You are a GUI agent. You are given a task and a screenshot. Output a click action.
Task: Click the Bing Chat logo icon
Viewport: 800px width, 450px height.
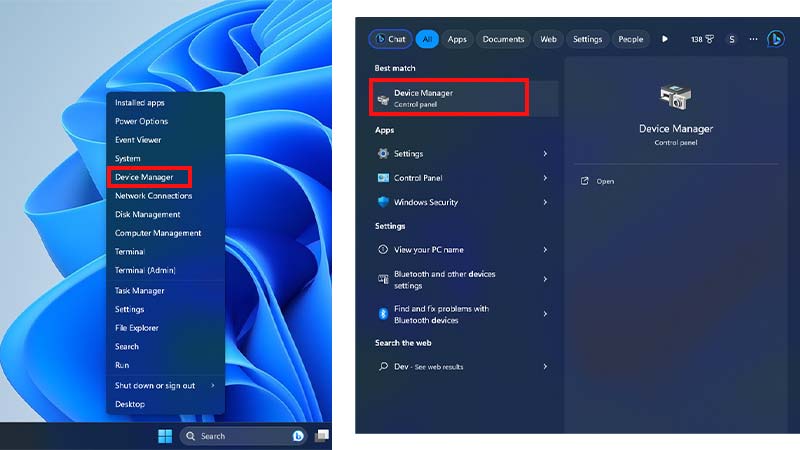[x=776, y=39]
